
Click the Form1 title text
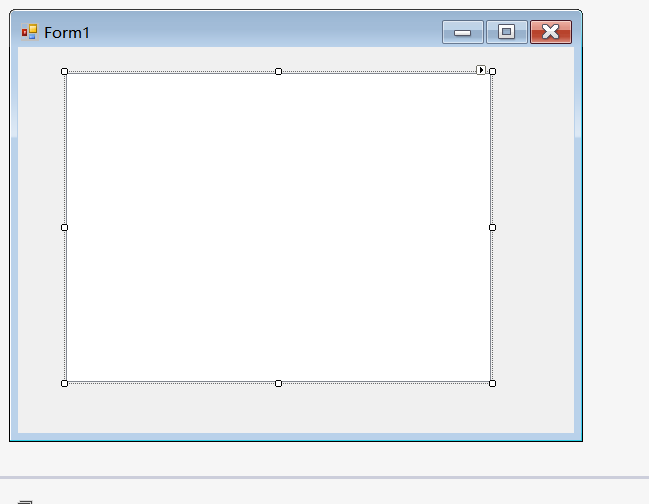[x=67, y=33]
